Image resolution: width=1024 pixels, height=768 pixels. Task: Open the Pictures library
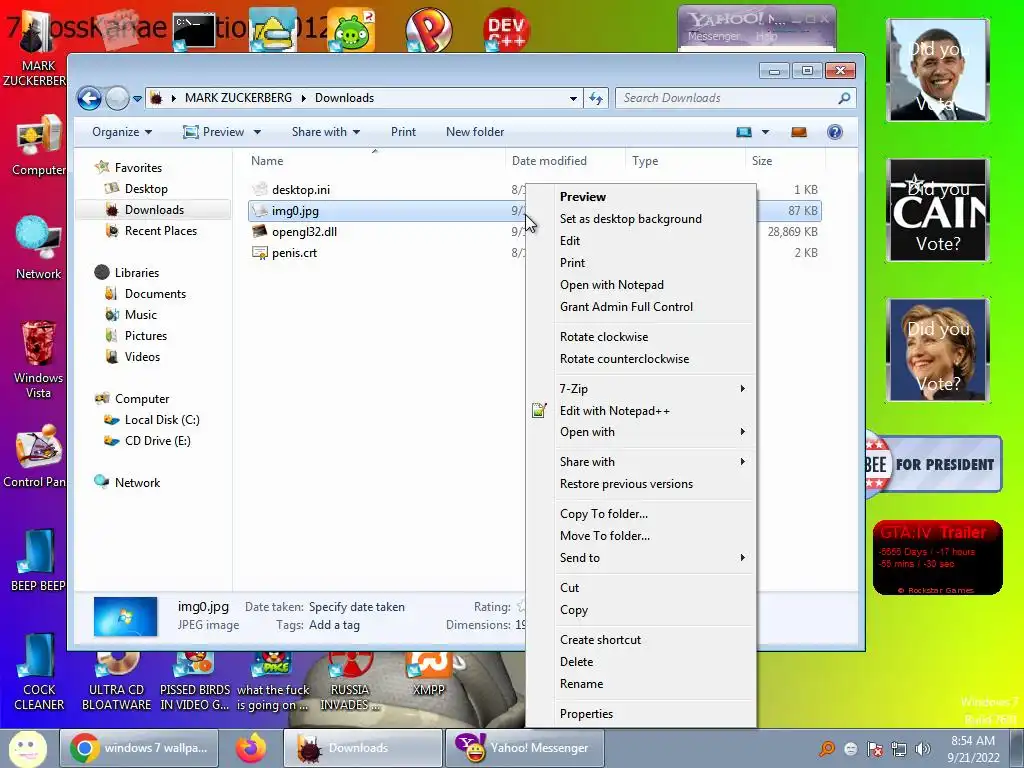[x=146, y=336]
